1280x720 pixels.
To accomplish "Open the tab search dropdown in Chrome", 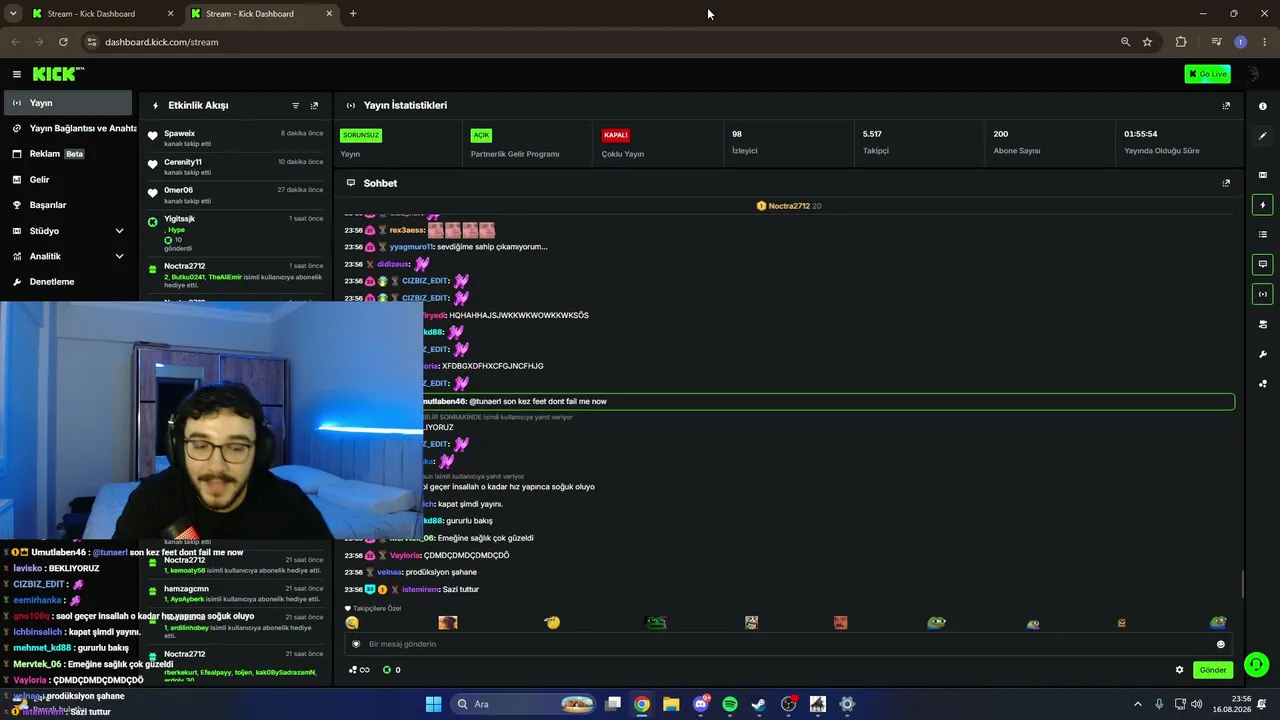I will point(13,14).
